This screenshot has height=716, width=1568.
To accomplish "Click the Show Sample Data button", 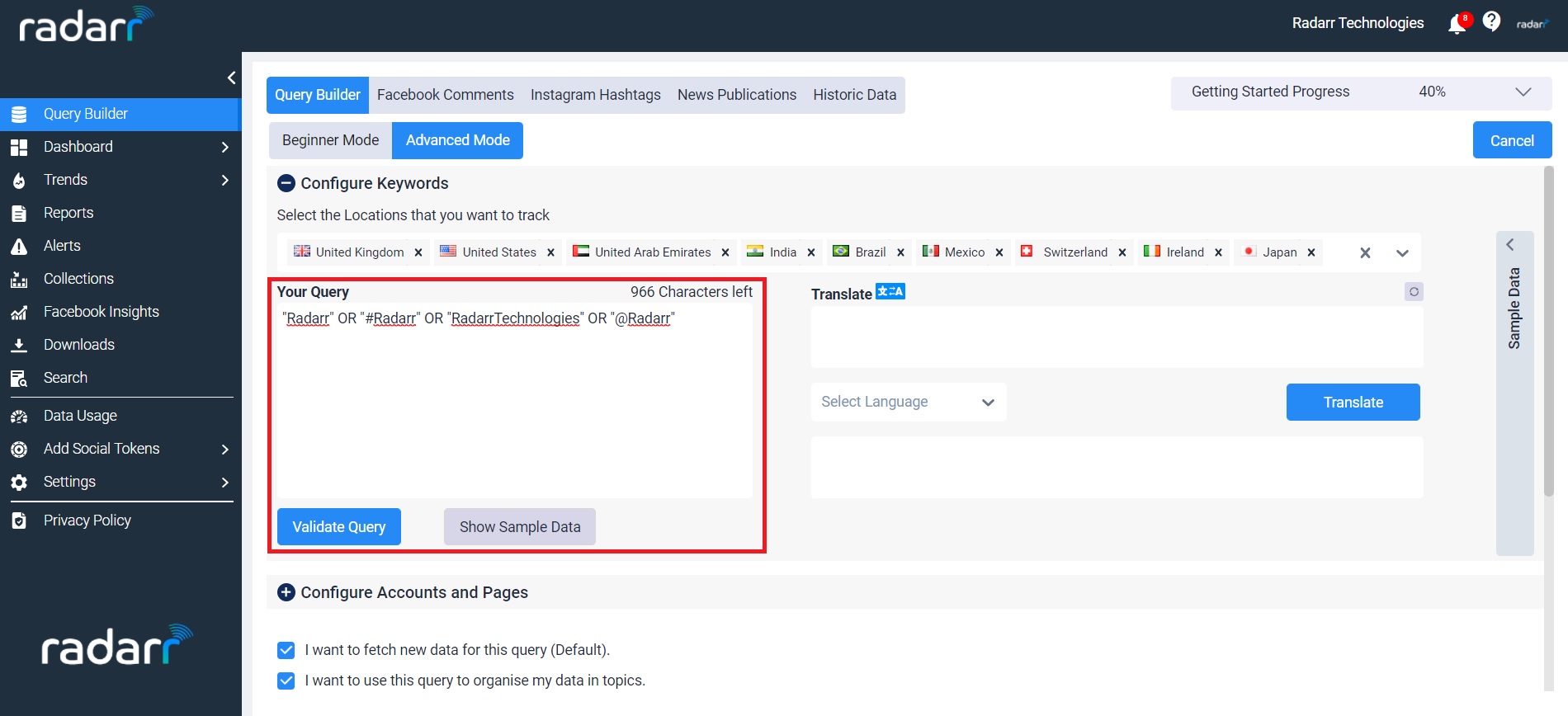I will point(520,526).
